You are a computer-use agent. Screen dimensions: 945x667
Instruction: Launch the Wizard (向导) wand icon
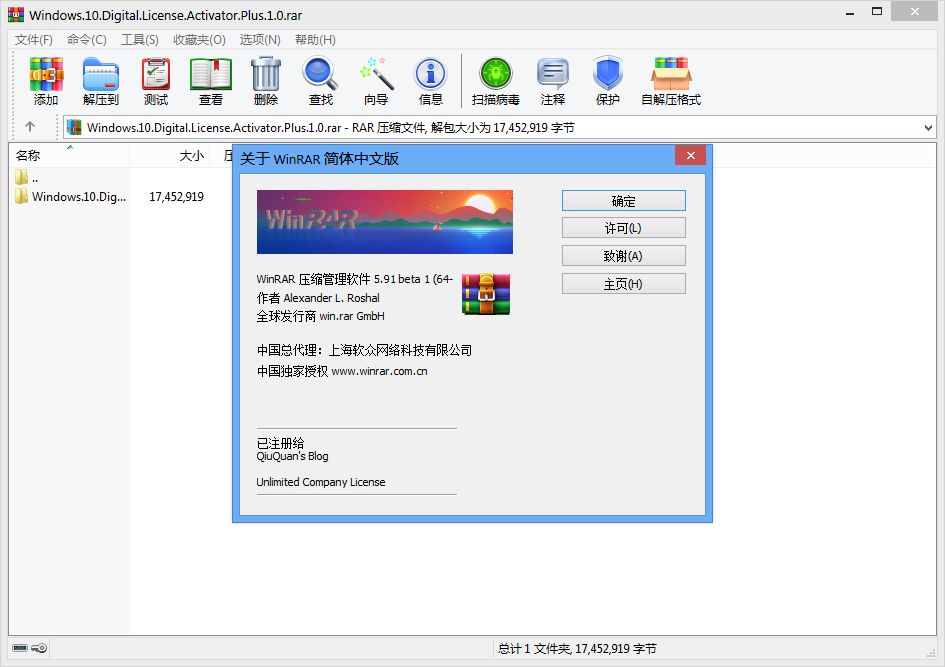click(x=376, y=81)
